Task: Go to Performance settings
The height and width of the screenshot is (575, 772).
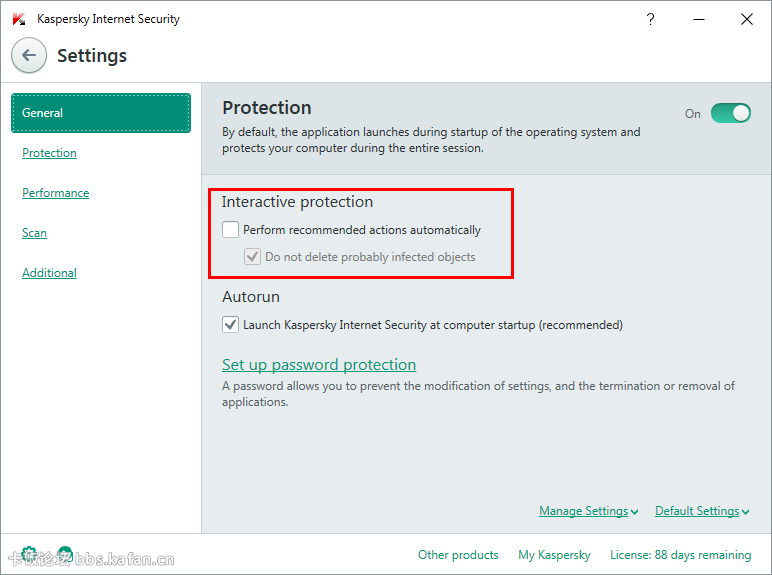Action: coord(56,192)
